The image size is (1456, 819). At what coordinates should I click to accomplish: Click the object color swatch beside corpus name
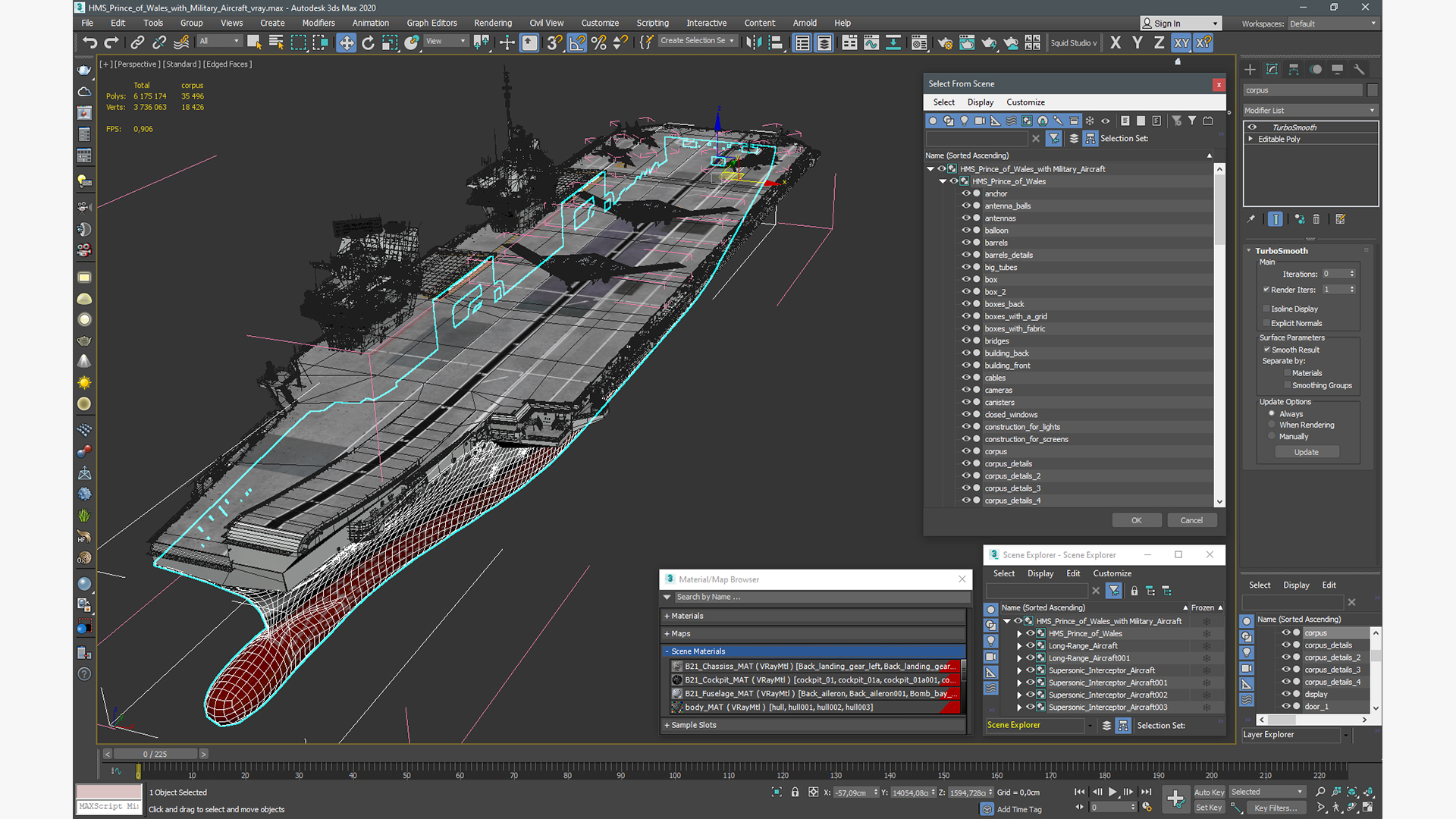[1372, 90]
